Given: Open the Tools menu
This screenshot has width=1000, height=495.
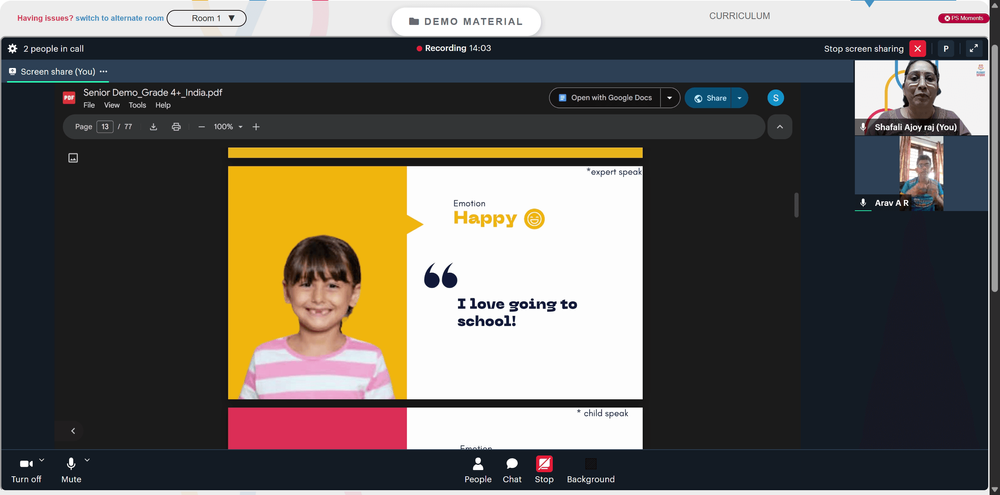Looking at the screenshot, I should coord(137,105).
